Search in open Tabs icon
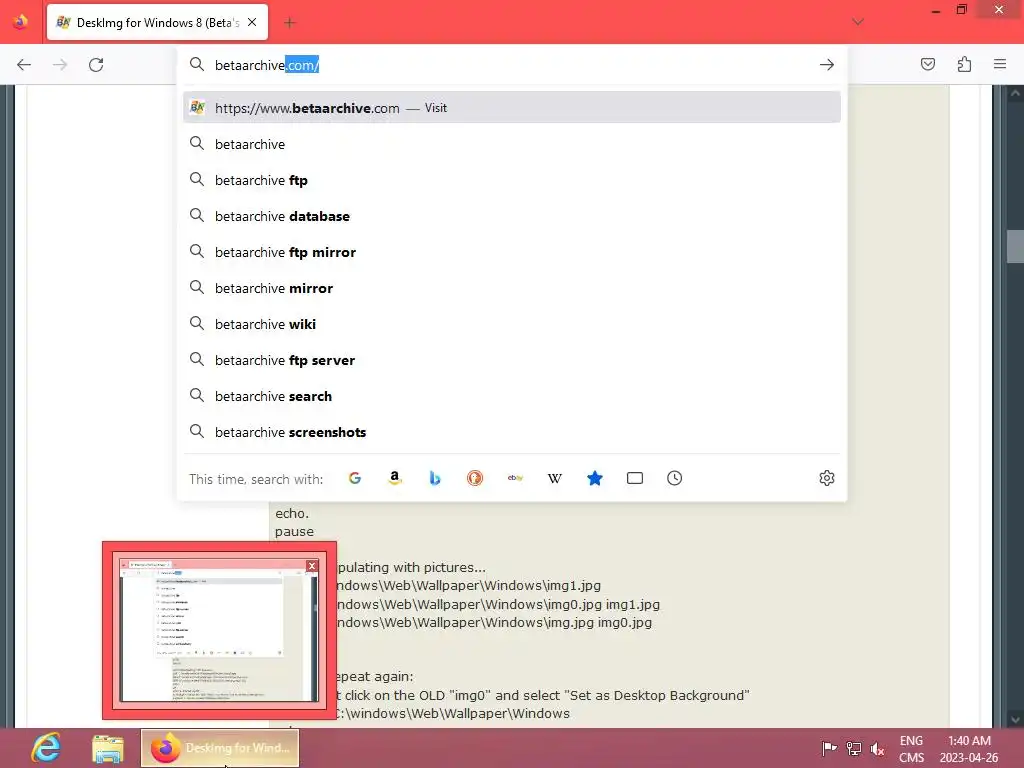The height and width of the screenshot is (768, 1024). click(635, 478)
